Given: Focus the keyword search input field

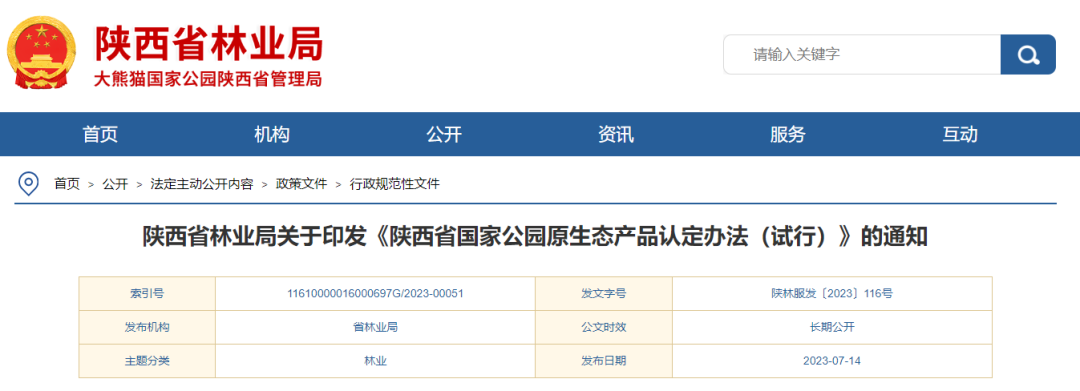Looking at the screenshot, I should [x=862, y=54].
